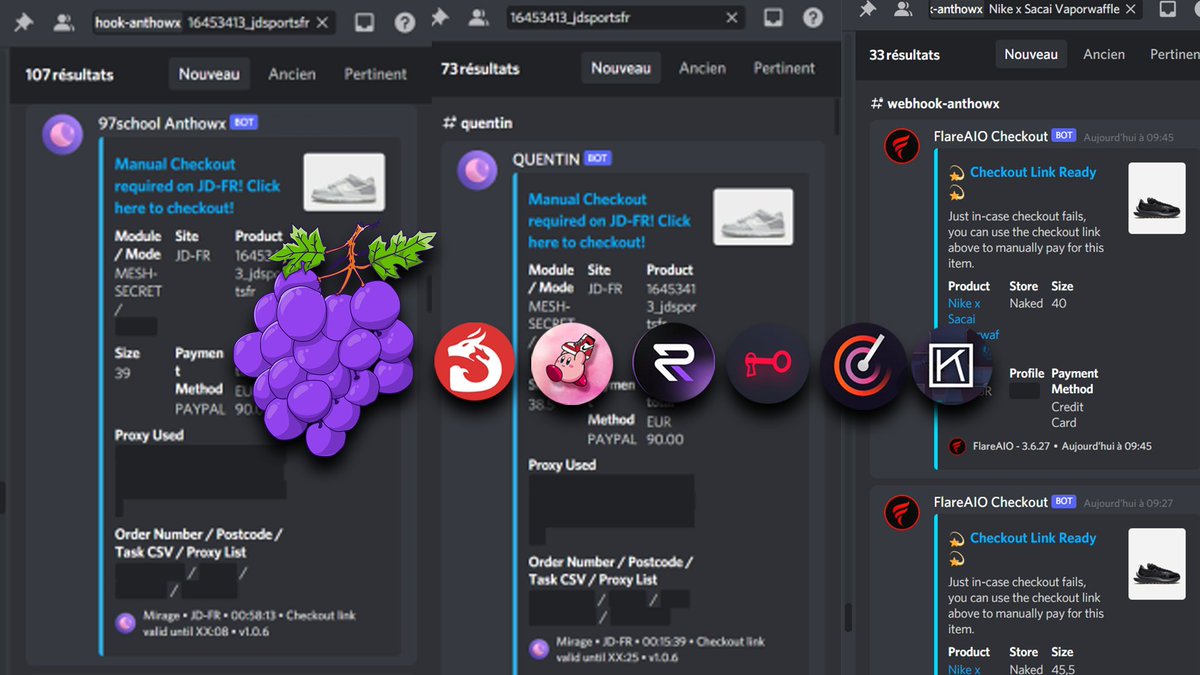Viewport: 1200px width, 675px height.
Task: Click the pin icon in the 107 résultats panel
Action: (x=23, y=21)
